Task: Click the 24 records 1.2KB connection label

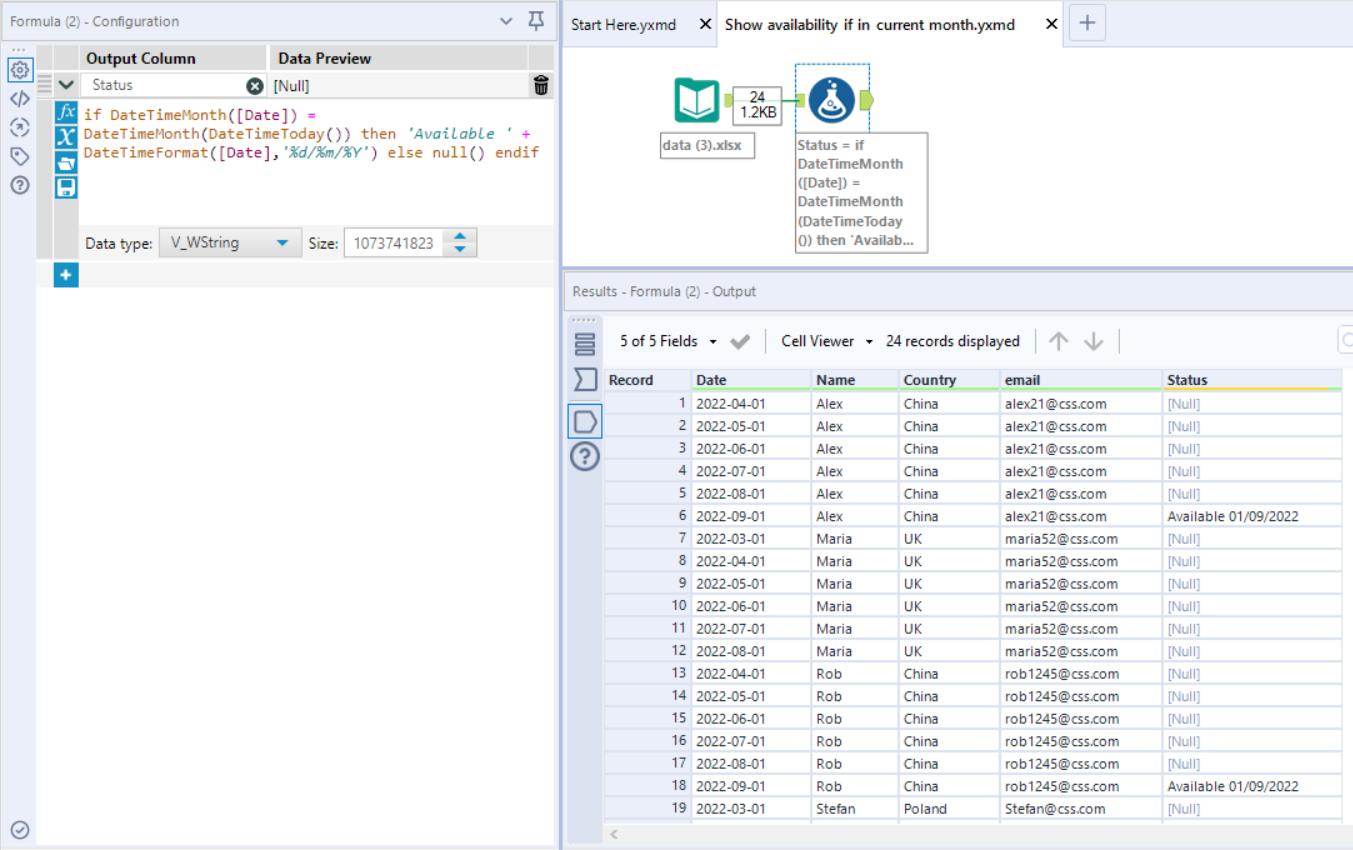Action: [757, 105]
